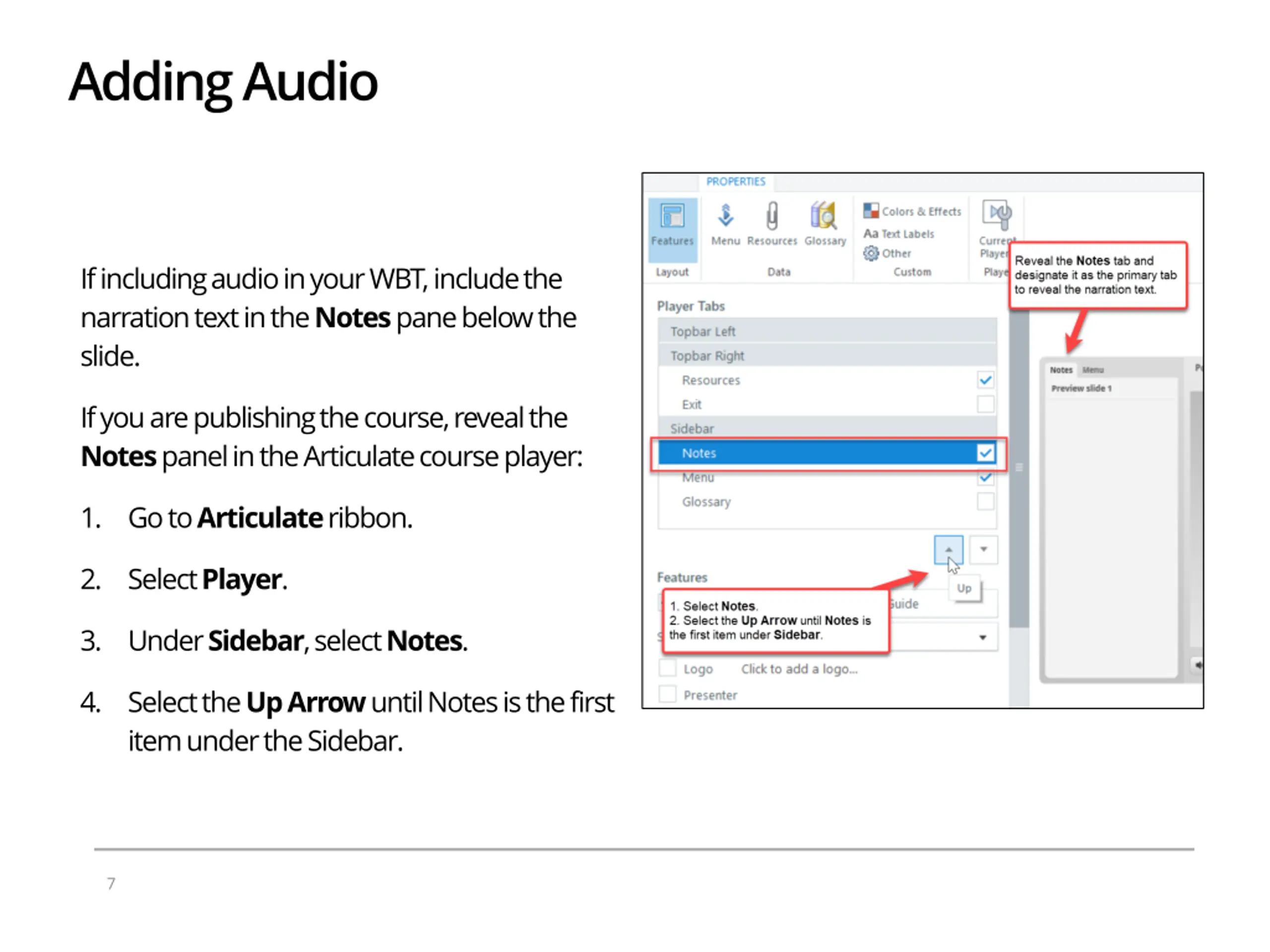Move item up with Up arrow button
The height and width of the screenshot is (952, 1270).
[949, 550]
